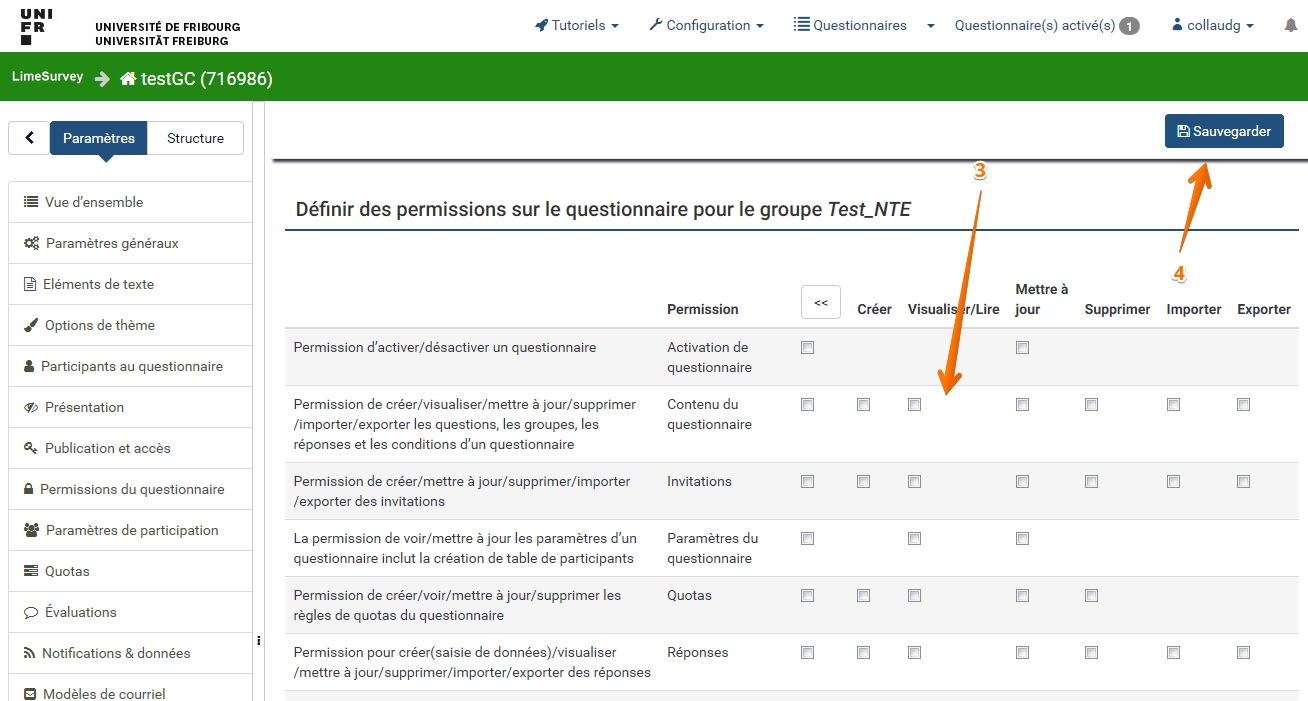
Task: Open the Configuration dropdown menu
Action: pyautogui.click(x=706, y=26)
